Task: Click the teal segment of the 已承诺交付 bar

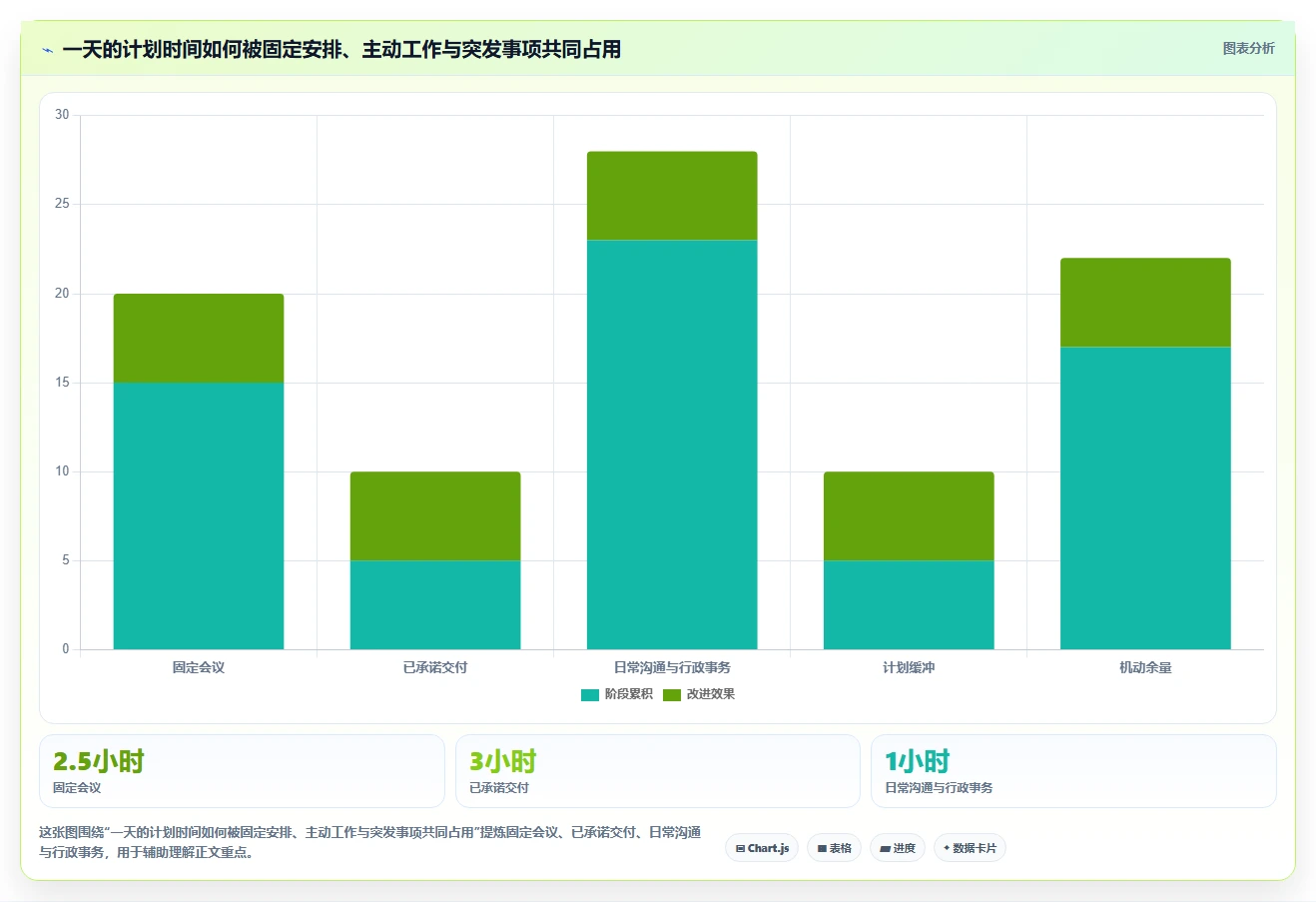Action: coord(435,604)
